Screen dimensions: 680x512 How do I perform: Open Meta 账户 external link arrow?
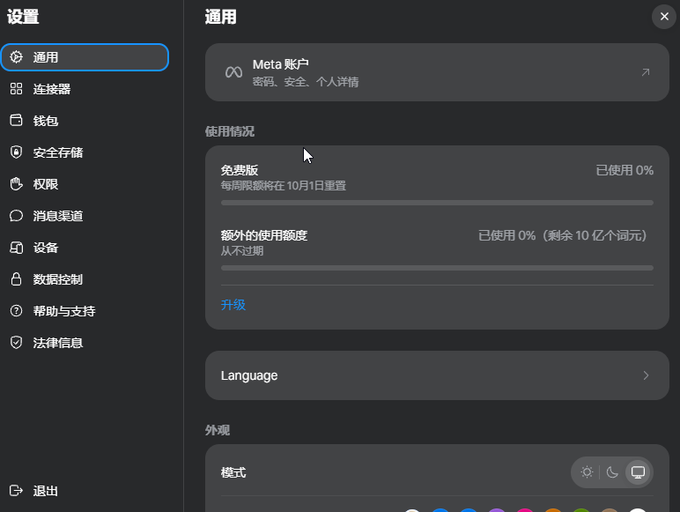(645, 72)
